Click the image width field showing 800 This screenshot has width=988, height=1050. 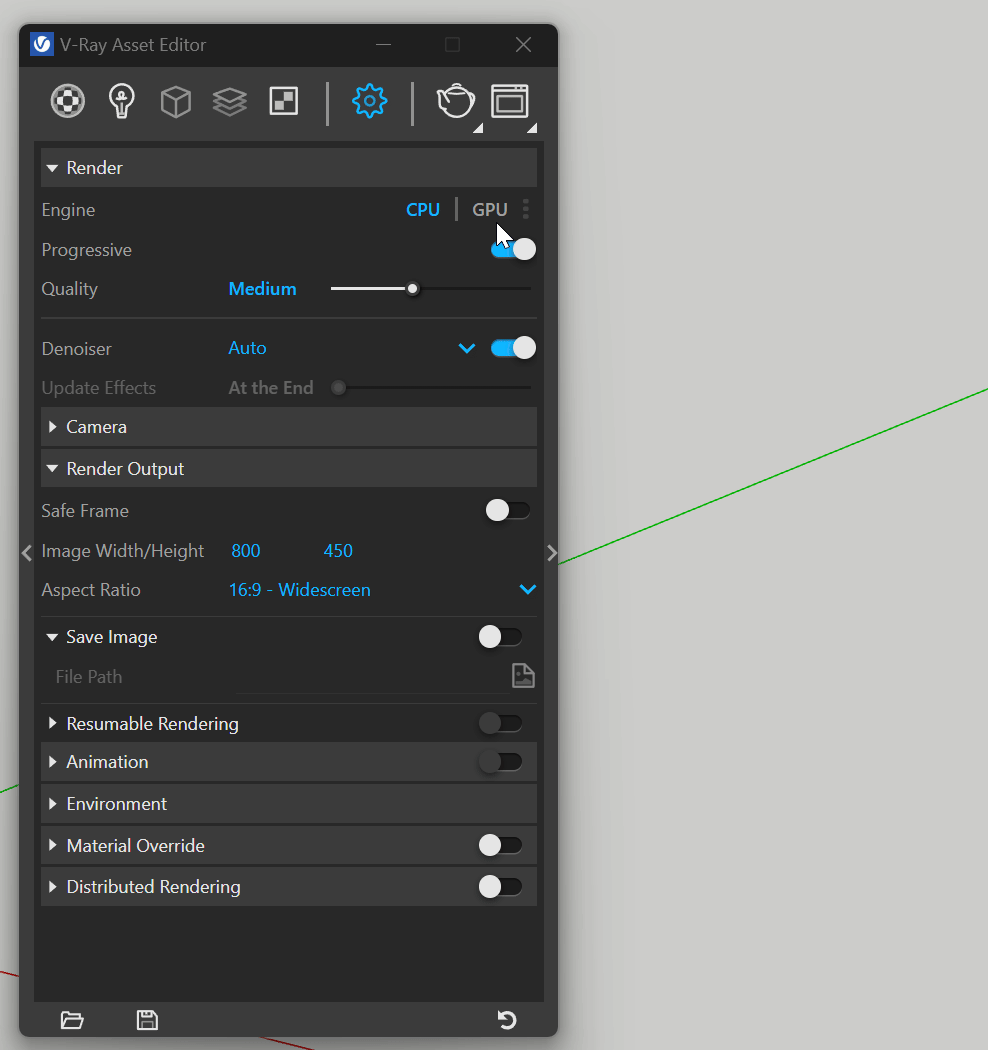click(x=246, y=551)
